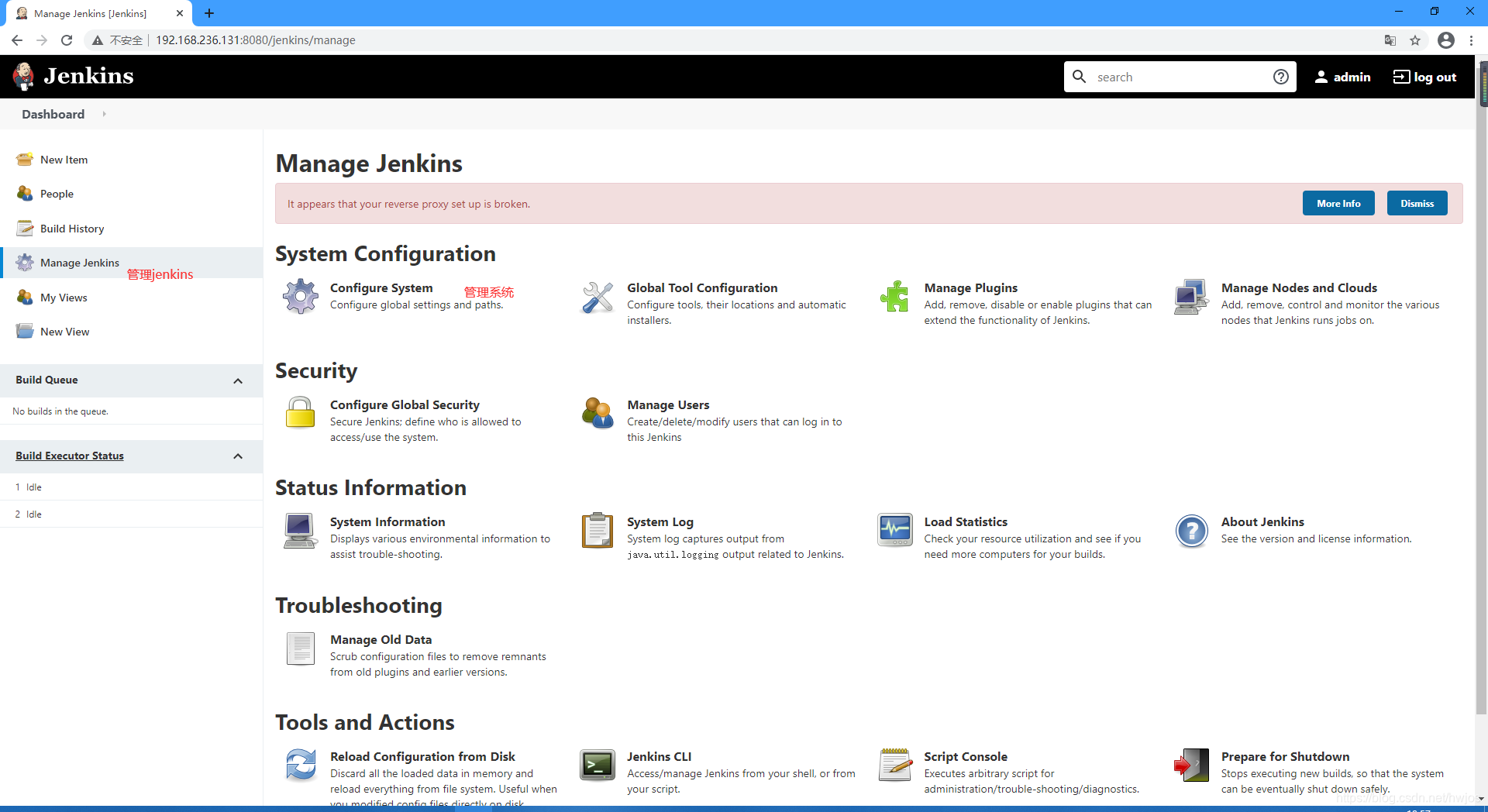Open the System Log link
Viewport: 1488px width, 812px height.
(x=660, y=521)
